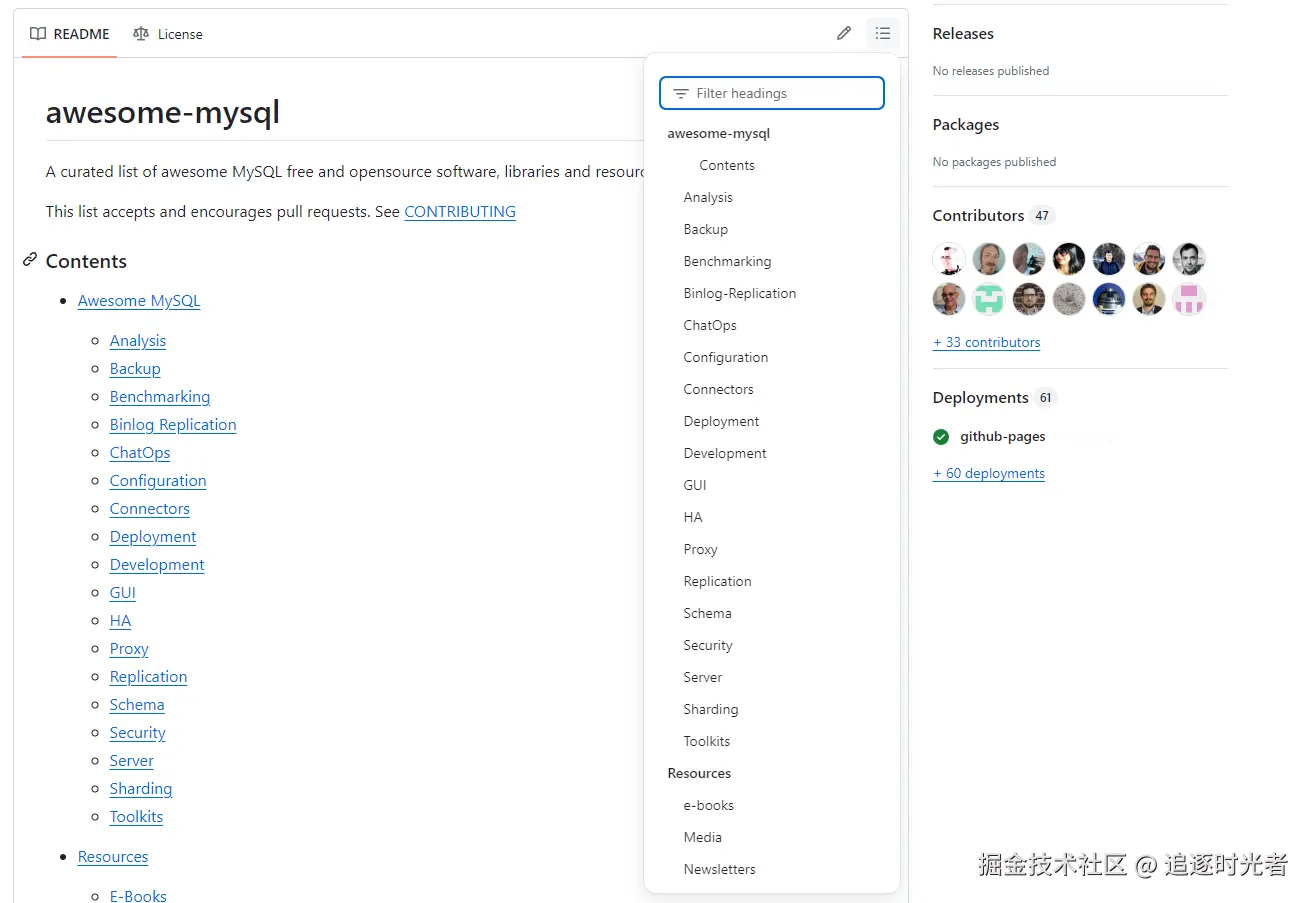1313x903 pixels.
Task: Select Toolkits in outline menu
Action: point(707,741)
